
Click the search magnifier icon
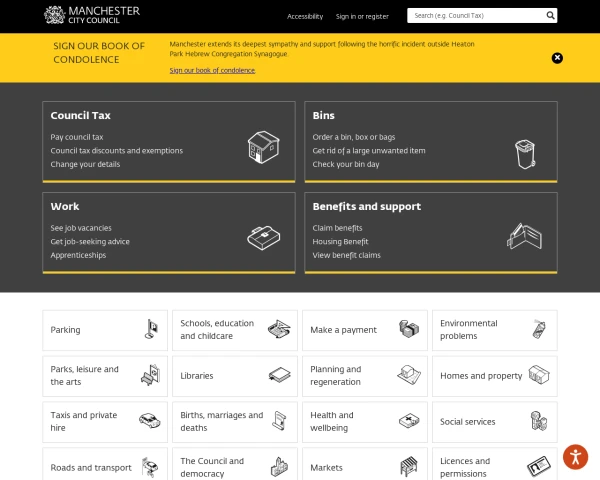pyautogui.click(x=550, y=16)
